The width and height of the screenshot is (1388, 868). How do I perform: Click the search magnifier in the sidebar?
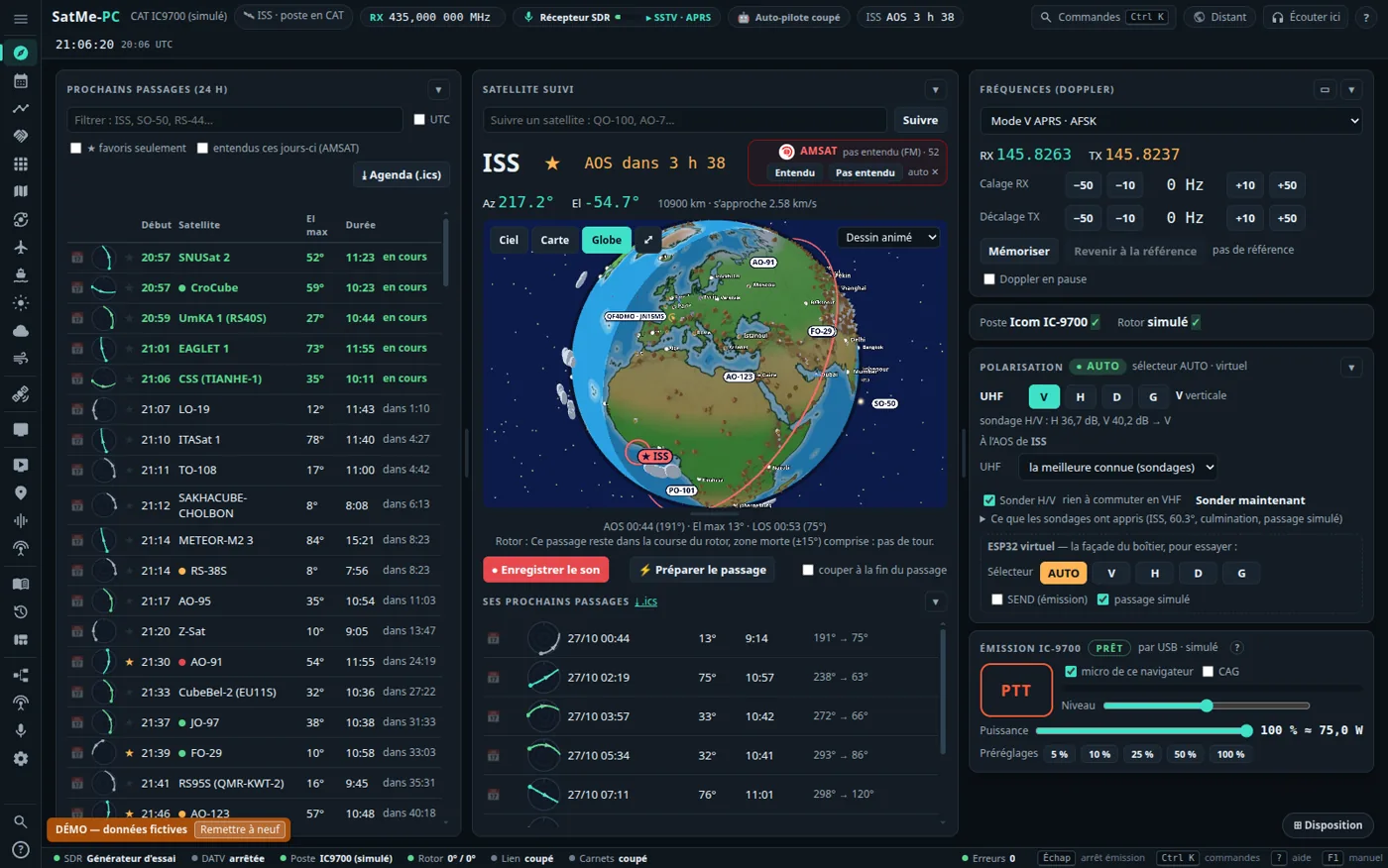coord(20,821)
